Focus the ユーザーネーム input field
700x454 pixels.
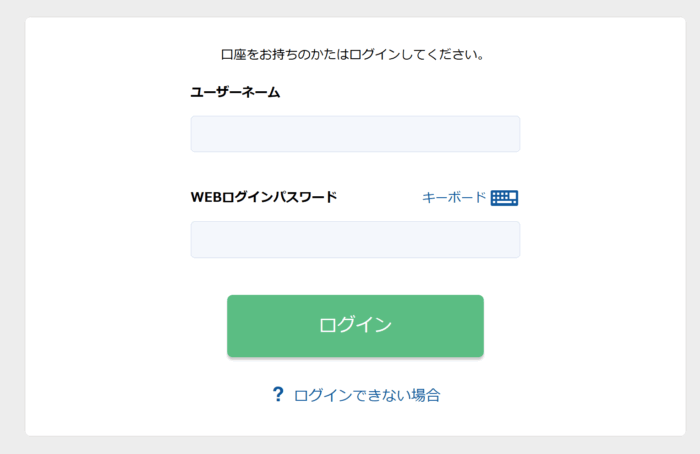tap(355, 134)
